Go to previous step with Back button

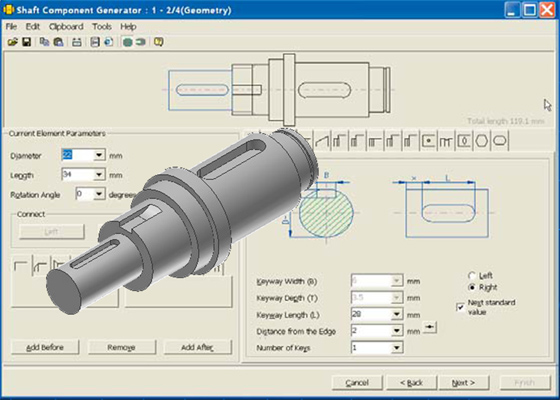click(411, 383)
